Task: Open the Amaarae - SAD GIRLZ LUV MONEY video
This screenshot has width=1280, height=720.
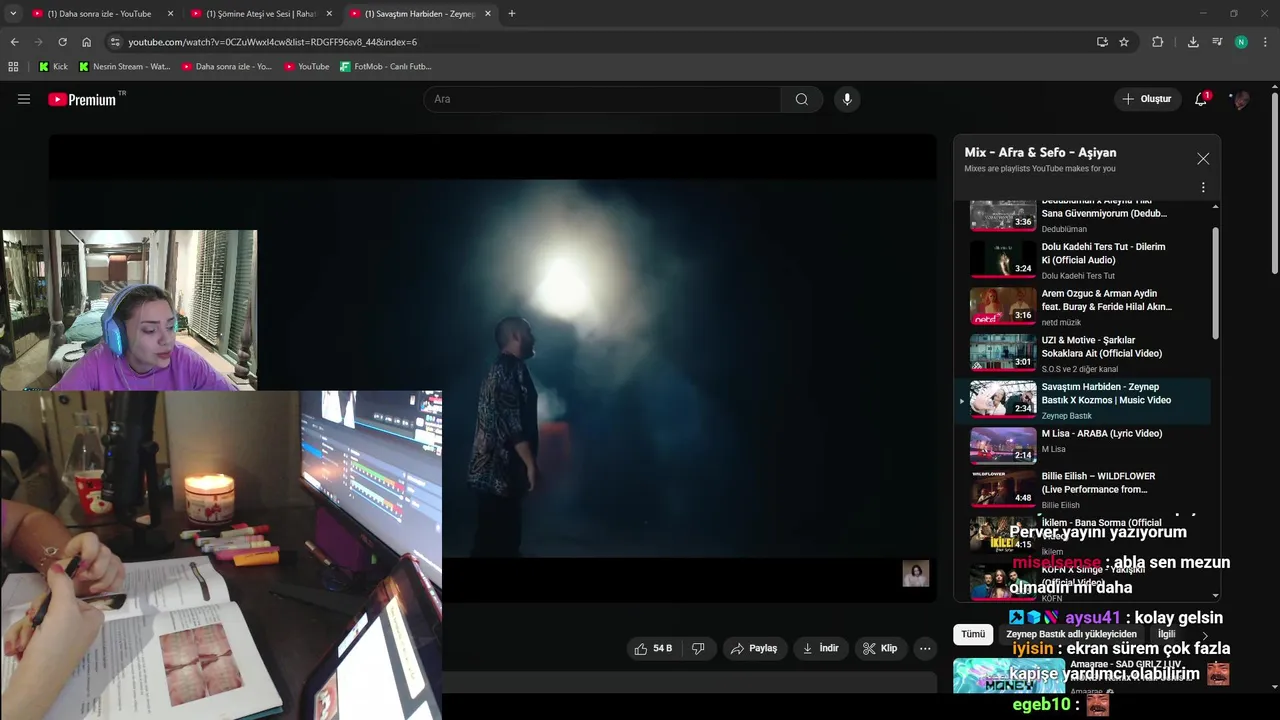Action: (1089, 678)
